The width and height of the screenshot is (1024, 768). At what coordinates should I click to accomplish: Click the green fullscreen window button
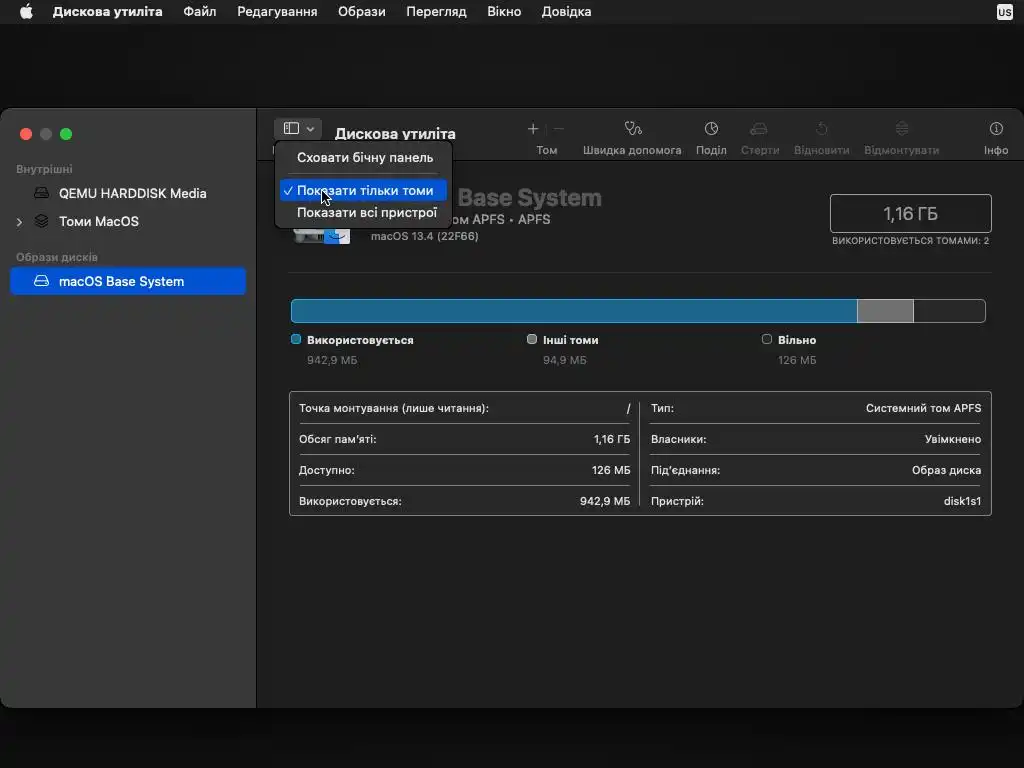point(66,134)
